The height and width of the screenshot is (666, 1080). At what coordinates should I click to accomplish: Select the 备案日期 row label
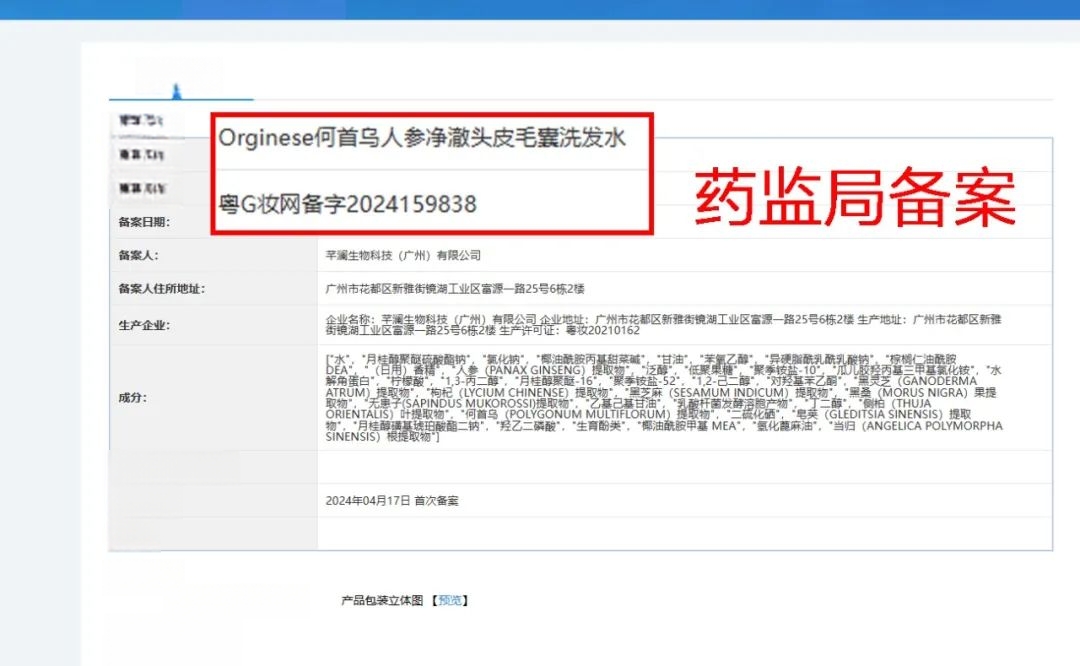point(144,222)
